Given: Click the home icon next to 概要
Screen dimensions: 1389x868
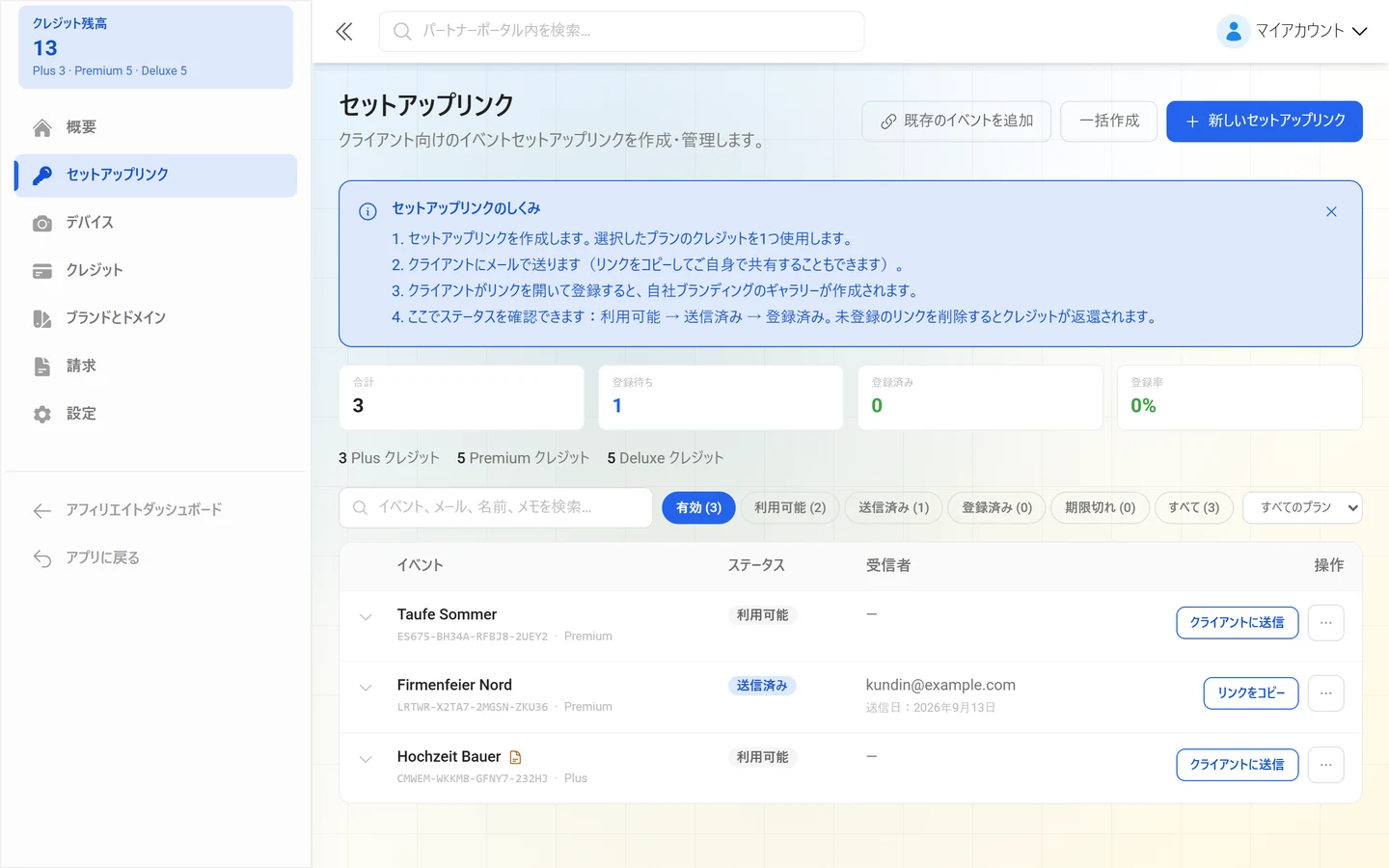Looking at the screenshot, I should 42,127.
